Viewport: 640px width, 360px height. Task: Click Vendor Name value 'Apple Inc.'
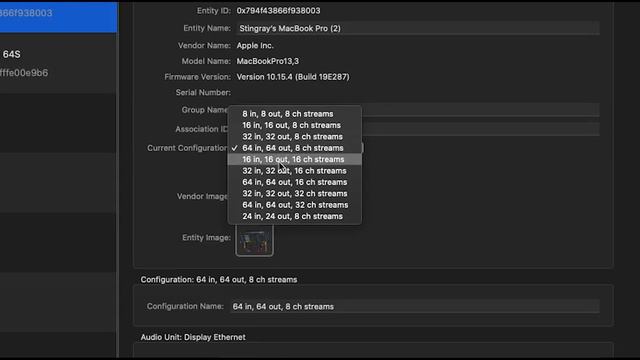255,46
